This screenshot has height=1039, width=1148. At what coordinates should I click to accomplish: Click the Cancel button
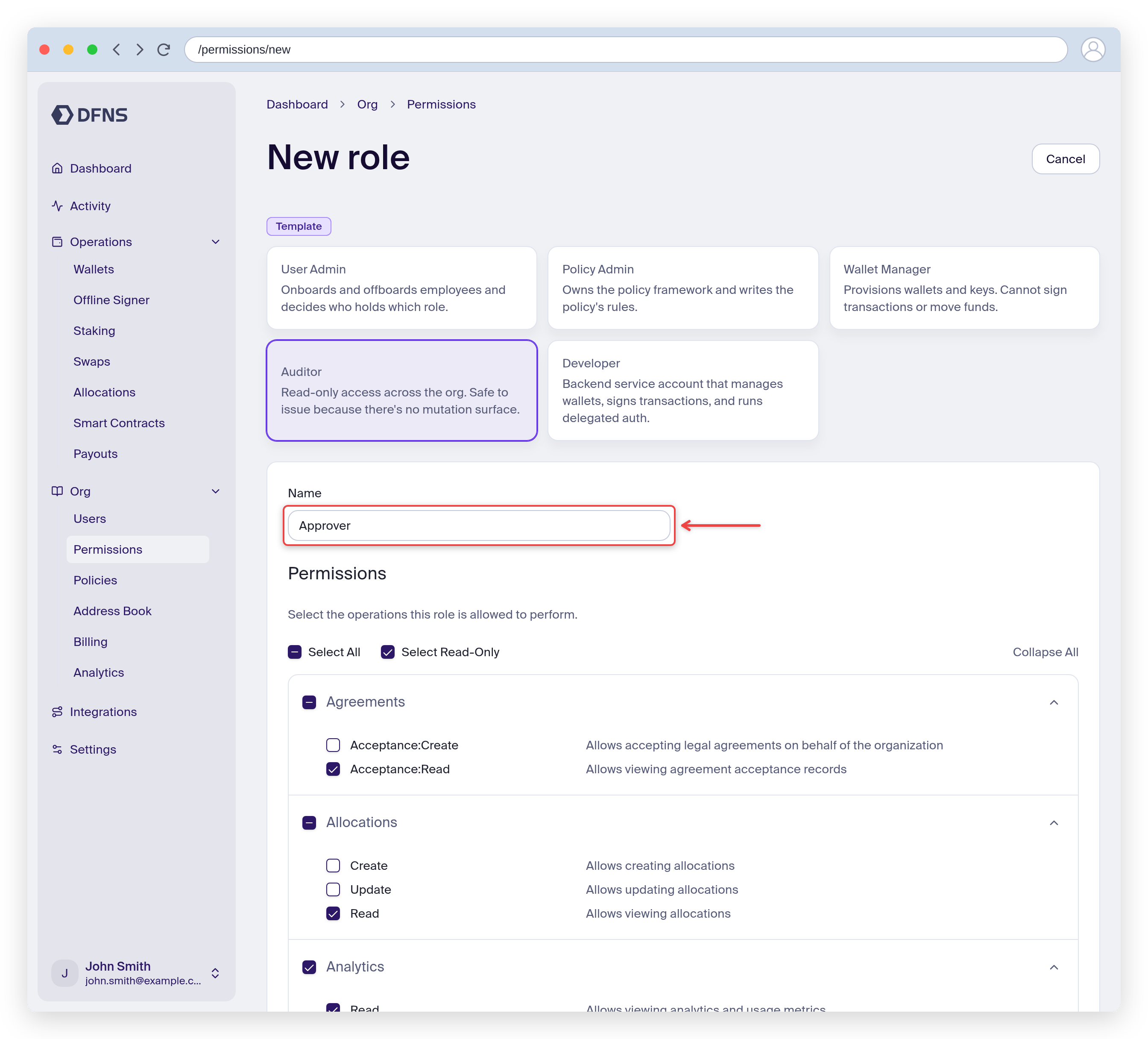[x=1066, y=159]
